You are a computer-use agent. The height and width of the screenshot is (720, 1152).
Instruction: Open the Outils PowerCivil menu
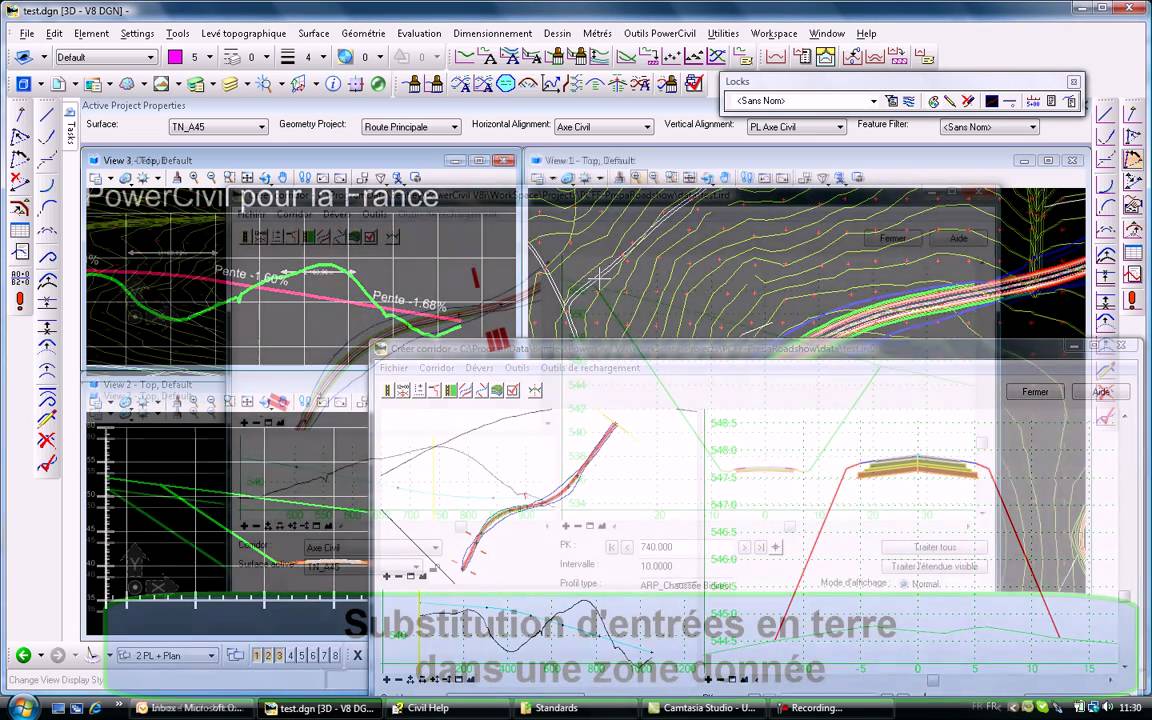tap(660, 34)
